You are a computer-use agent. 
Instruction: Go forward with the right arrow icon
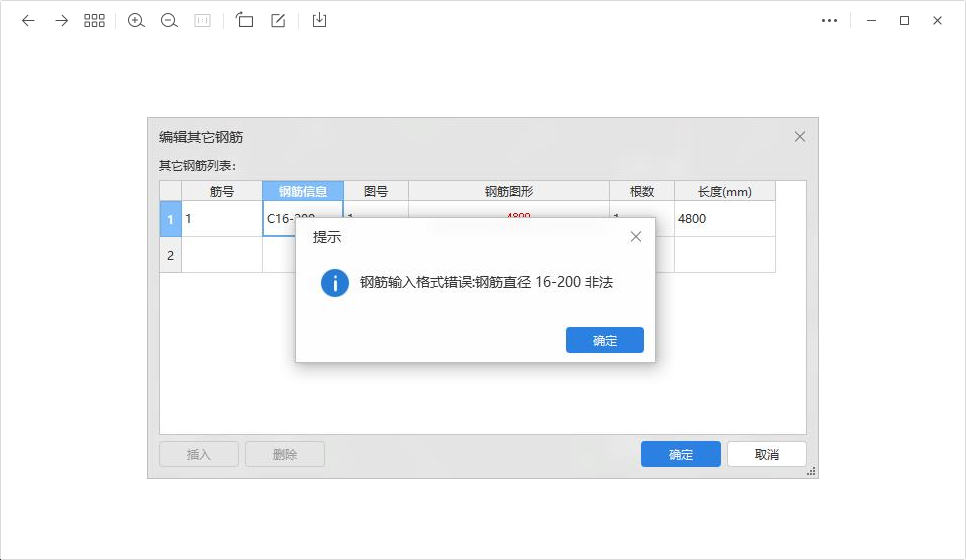coord(62,20)
